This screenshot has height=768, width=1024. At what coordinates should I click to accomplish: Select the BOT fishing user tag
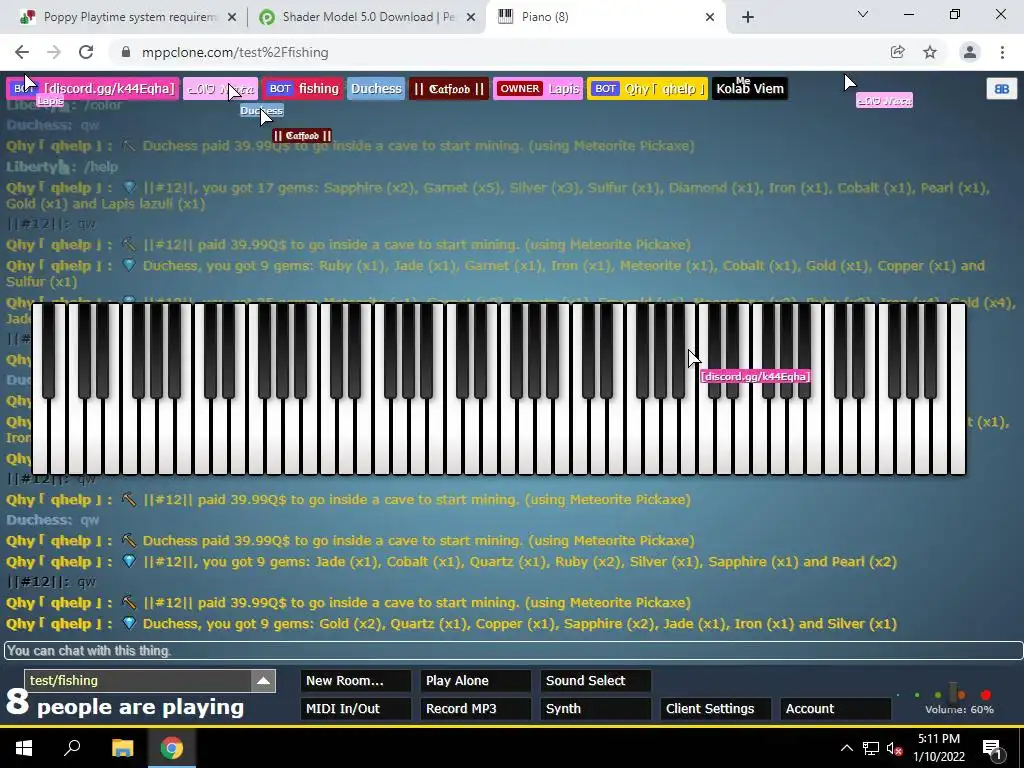(x=304, y=89)
